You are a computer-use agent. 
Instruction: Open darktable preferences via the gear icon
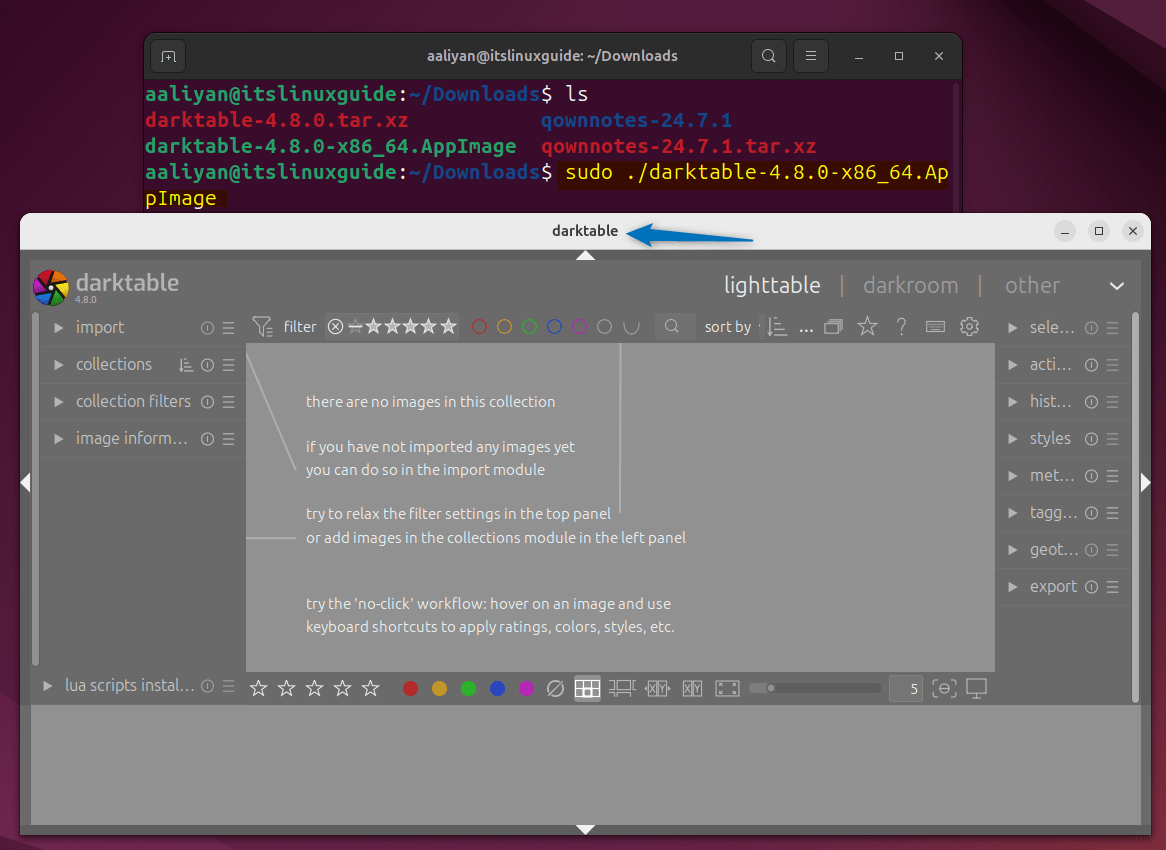pos(969,326)
